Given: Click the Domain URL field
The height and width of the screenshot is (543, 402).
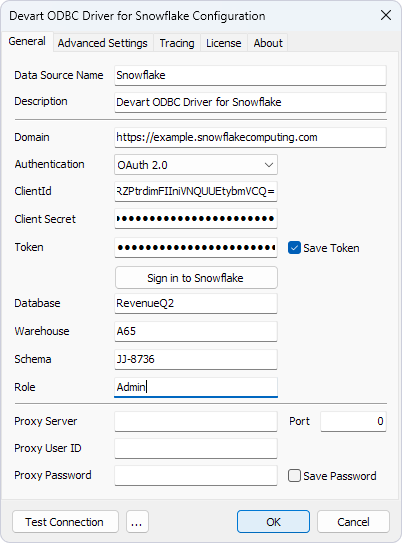Looking at the screenshot, I should pos(250,137).
